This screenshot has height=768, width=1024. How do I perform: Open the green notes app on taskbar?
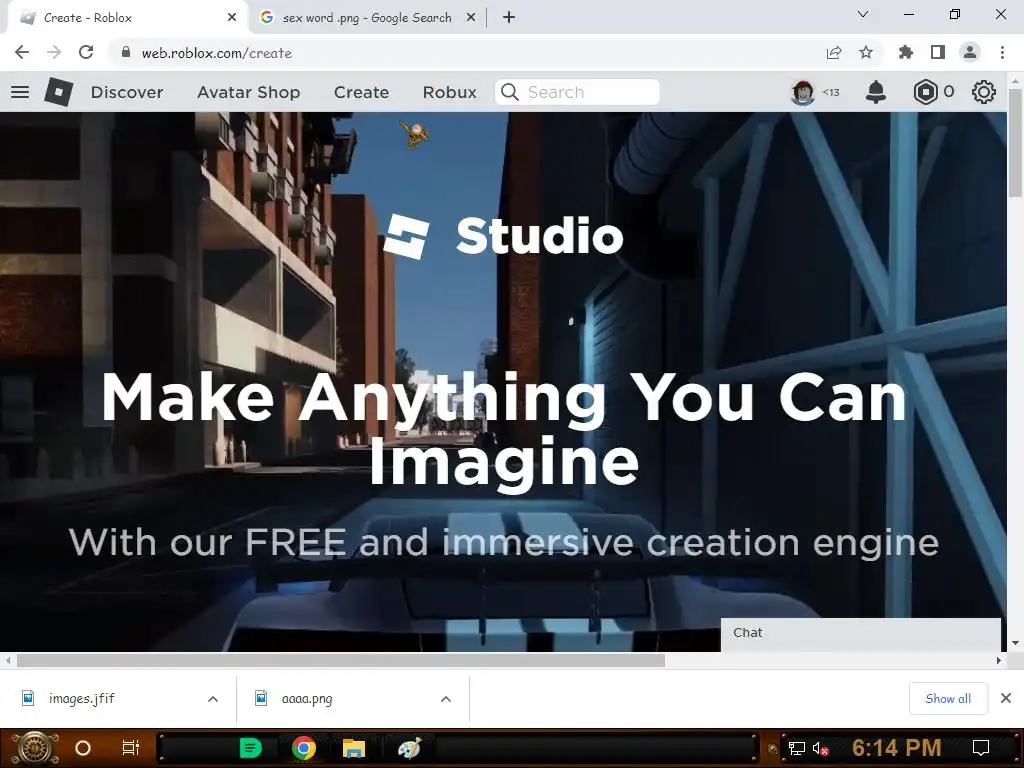click(x=250, y=748)
